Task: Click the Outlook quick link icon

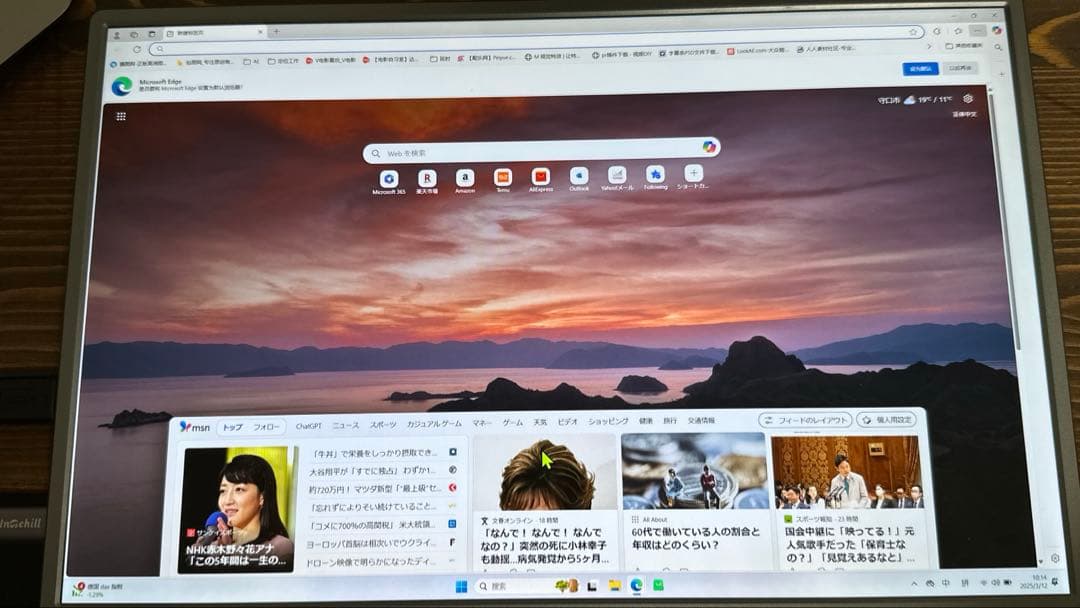Action: tap(578, 180)
